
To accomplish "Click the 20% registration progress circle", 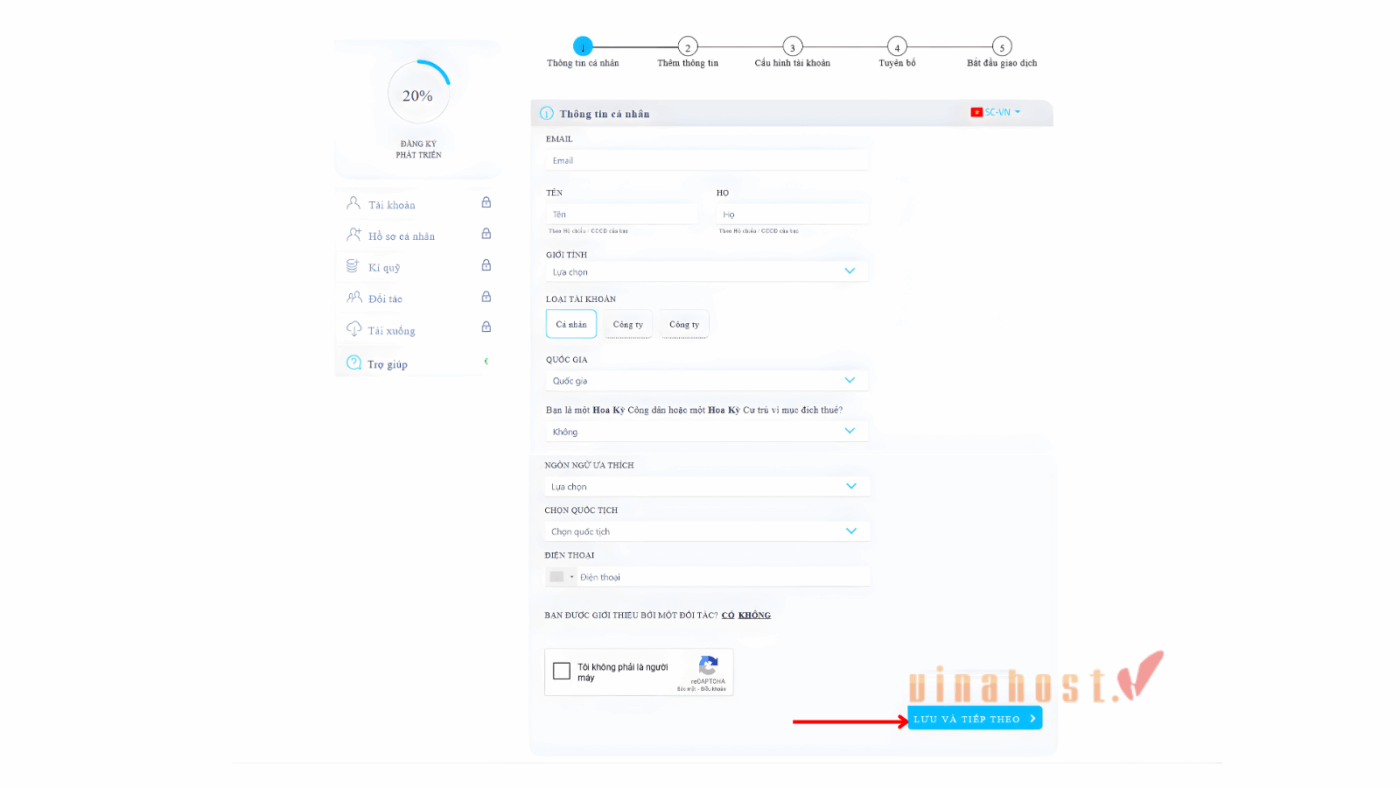I will click(x=418, y=95).
